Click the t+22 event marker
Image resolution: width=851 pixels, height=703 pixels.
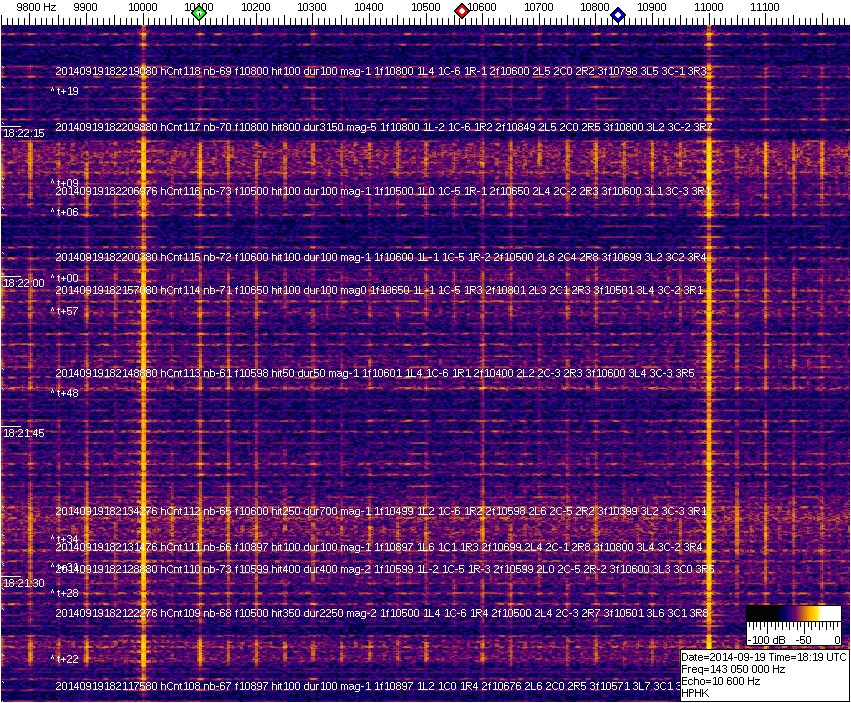pos(66,658)
